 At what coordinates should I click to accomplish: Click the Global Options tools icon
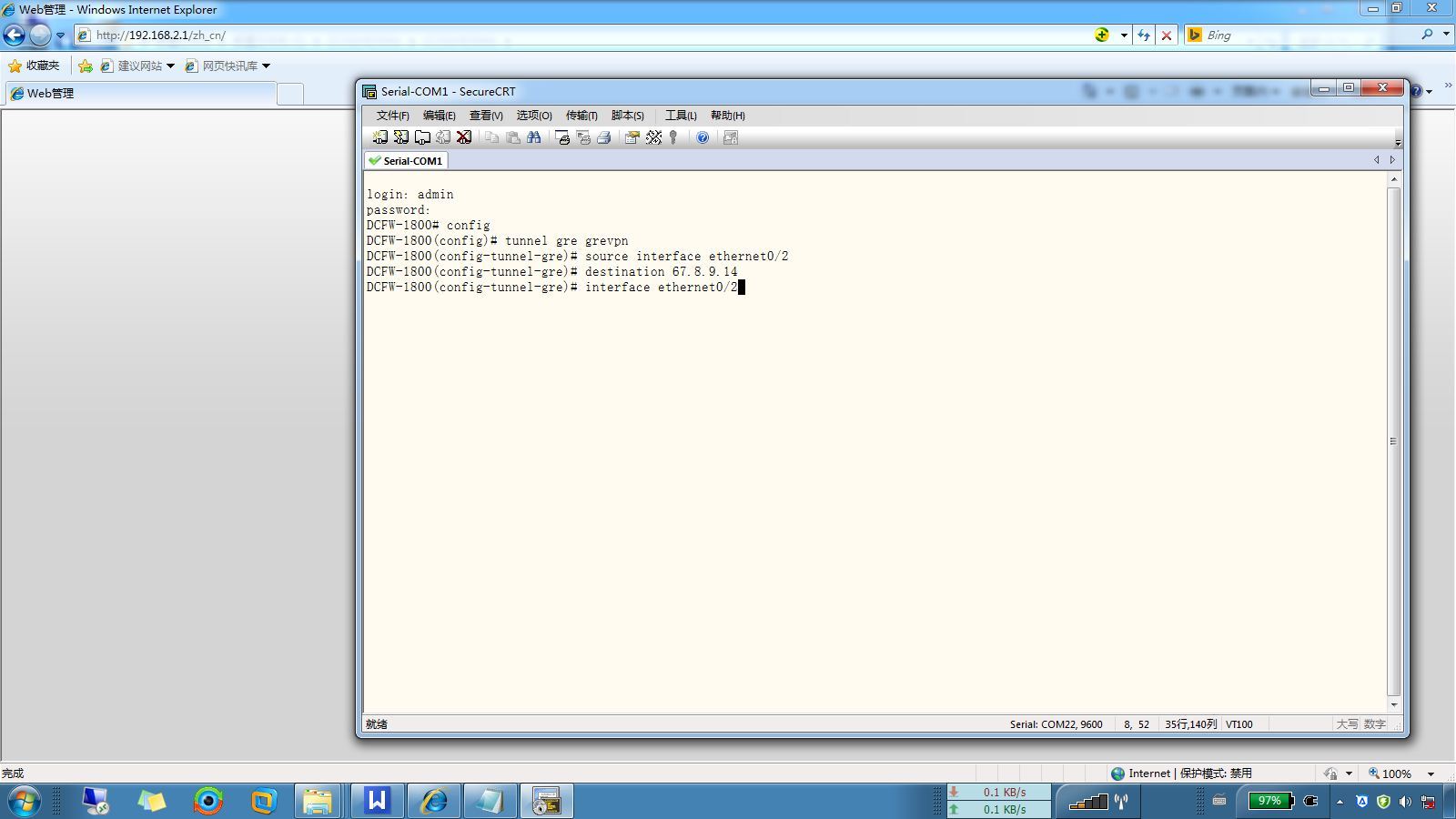(653, 137)
